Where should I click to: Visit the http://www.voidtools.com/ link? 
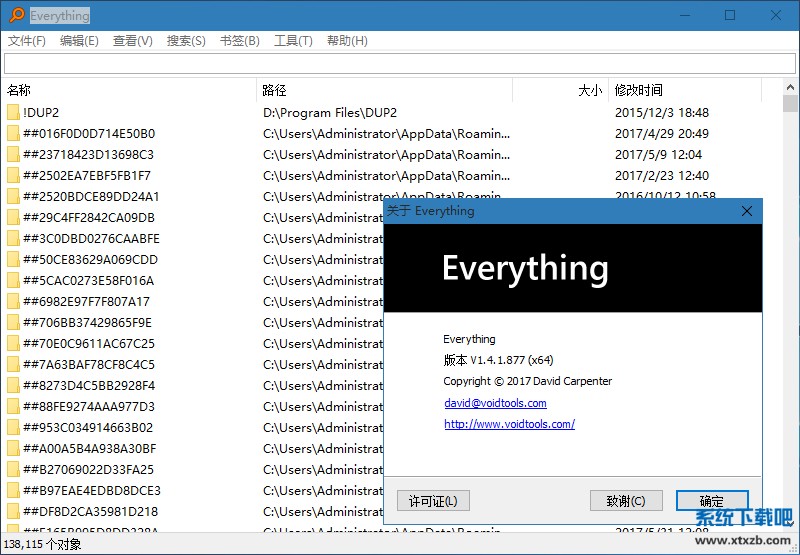[509, 424]
